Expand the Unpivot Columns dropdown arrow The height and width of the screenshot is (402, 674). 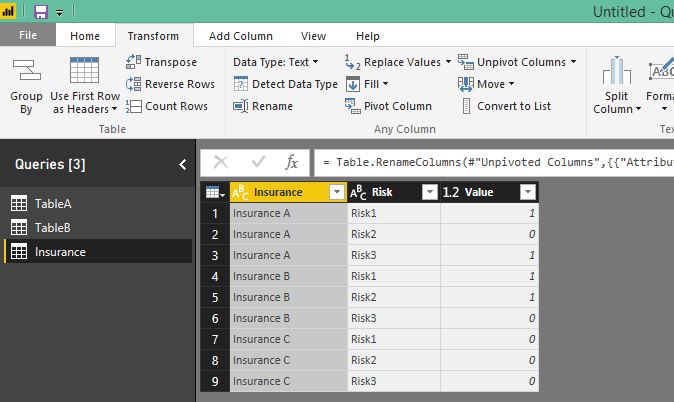point(573,62)
